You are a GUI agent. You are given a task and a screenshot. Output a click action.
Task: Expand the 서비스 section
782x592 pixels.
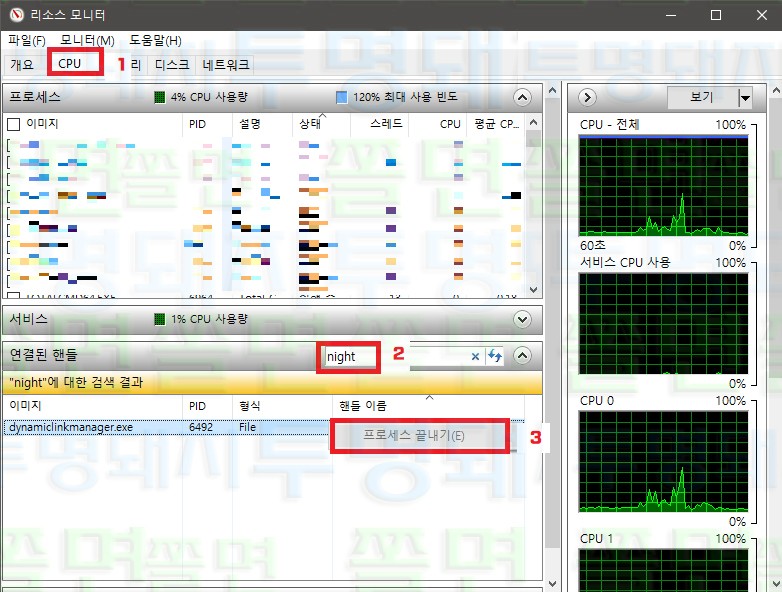[522, 319]
